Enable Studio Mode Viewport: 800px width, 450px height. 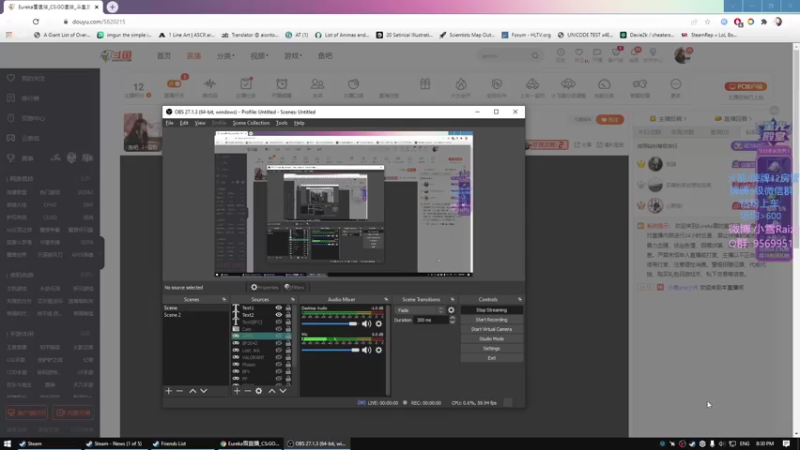(x=491, y=339)
